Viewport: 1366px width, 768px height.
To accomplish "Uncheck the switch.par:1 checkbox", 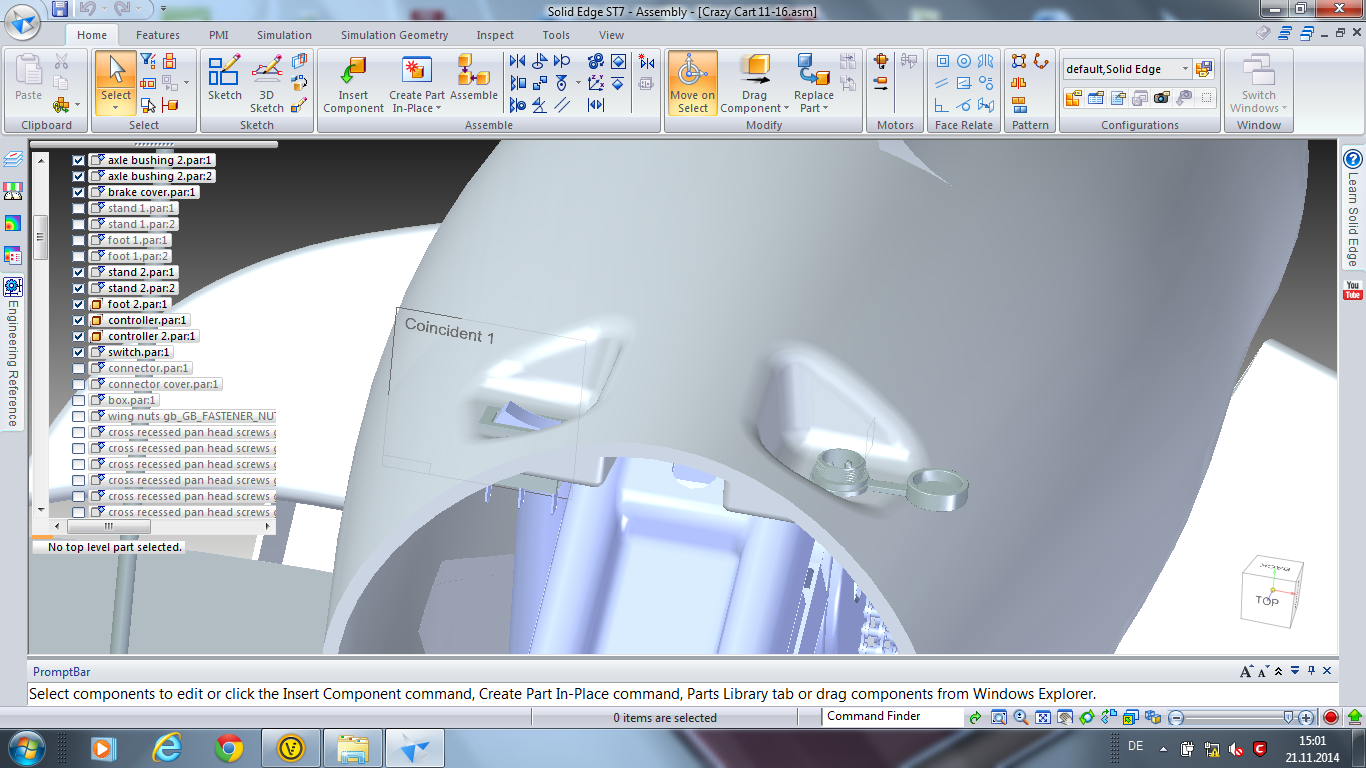I will click(x=79, y=352).
